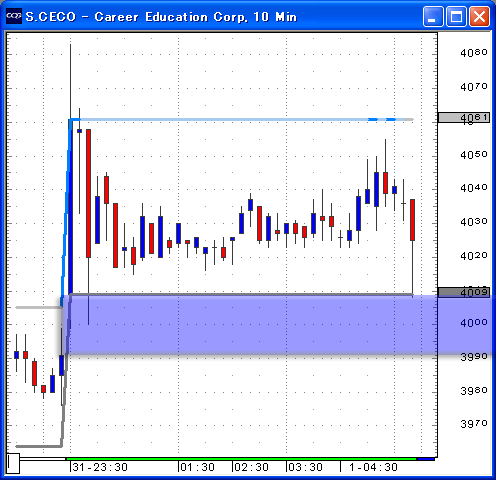Click the 3970 price label
Screen dimensions: 496x480
tap(473, 424)
